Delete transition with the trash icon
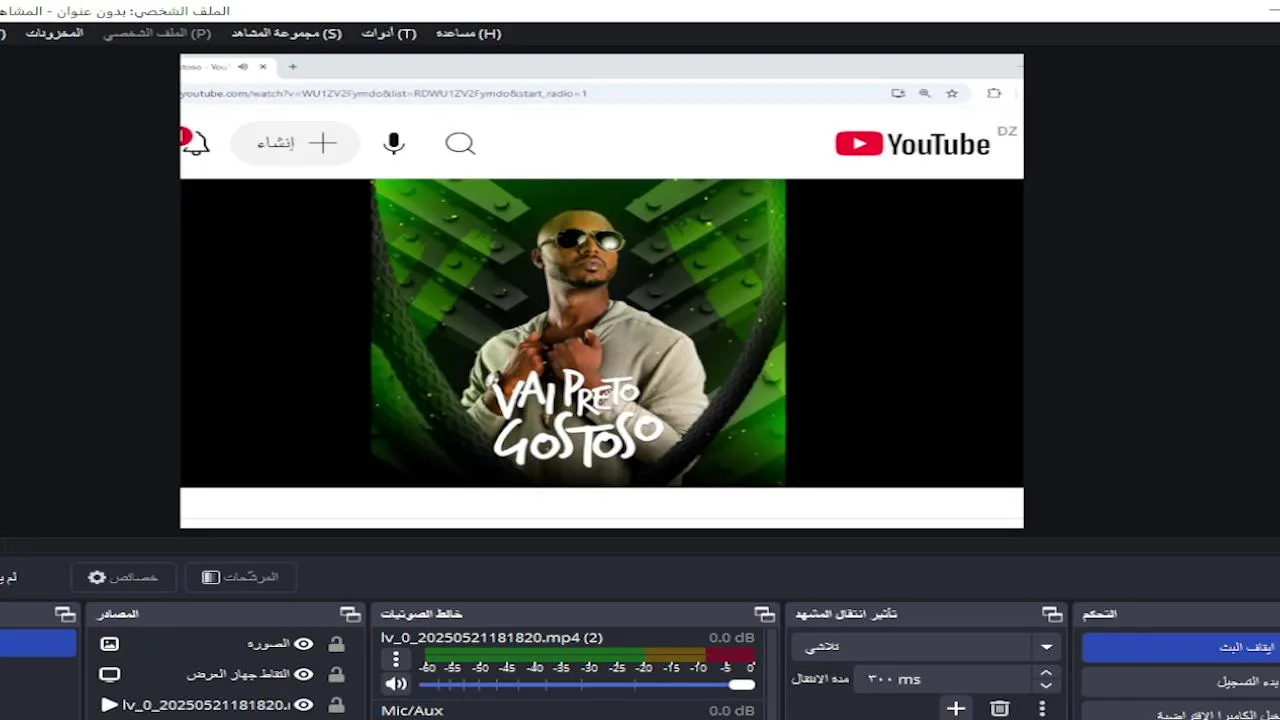 point(1000,709)
